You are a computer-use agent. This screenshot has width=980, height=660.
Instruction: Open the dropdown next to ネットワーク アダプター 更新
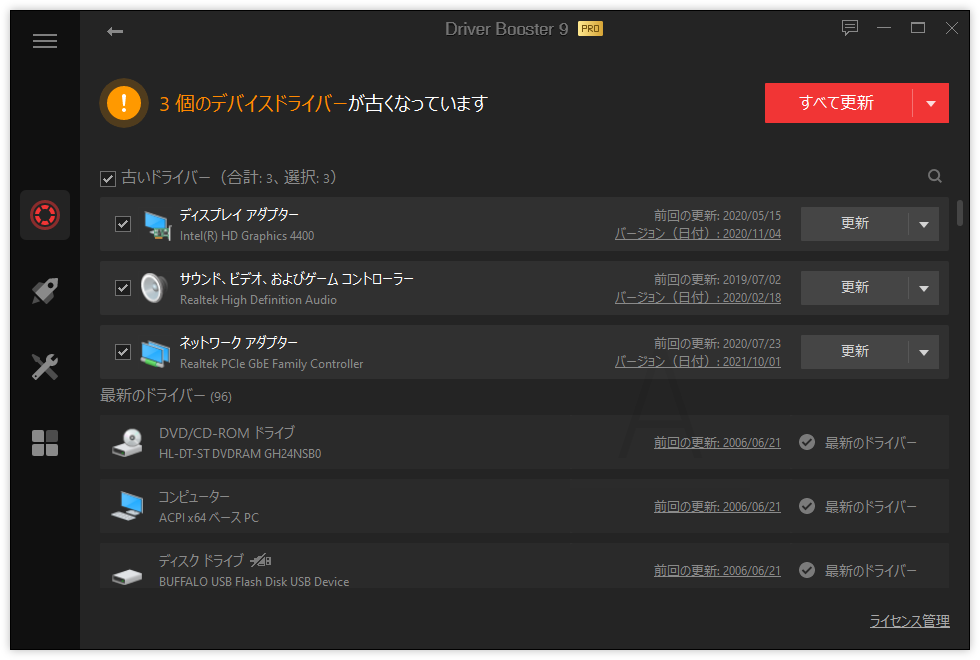point(924,352)
